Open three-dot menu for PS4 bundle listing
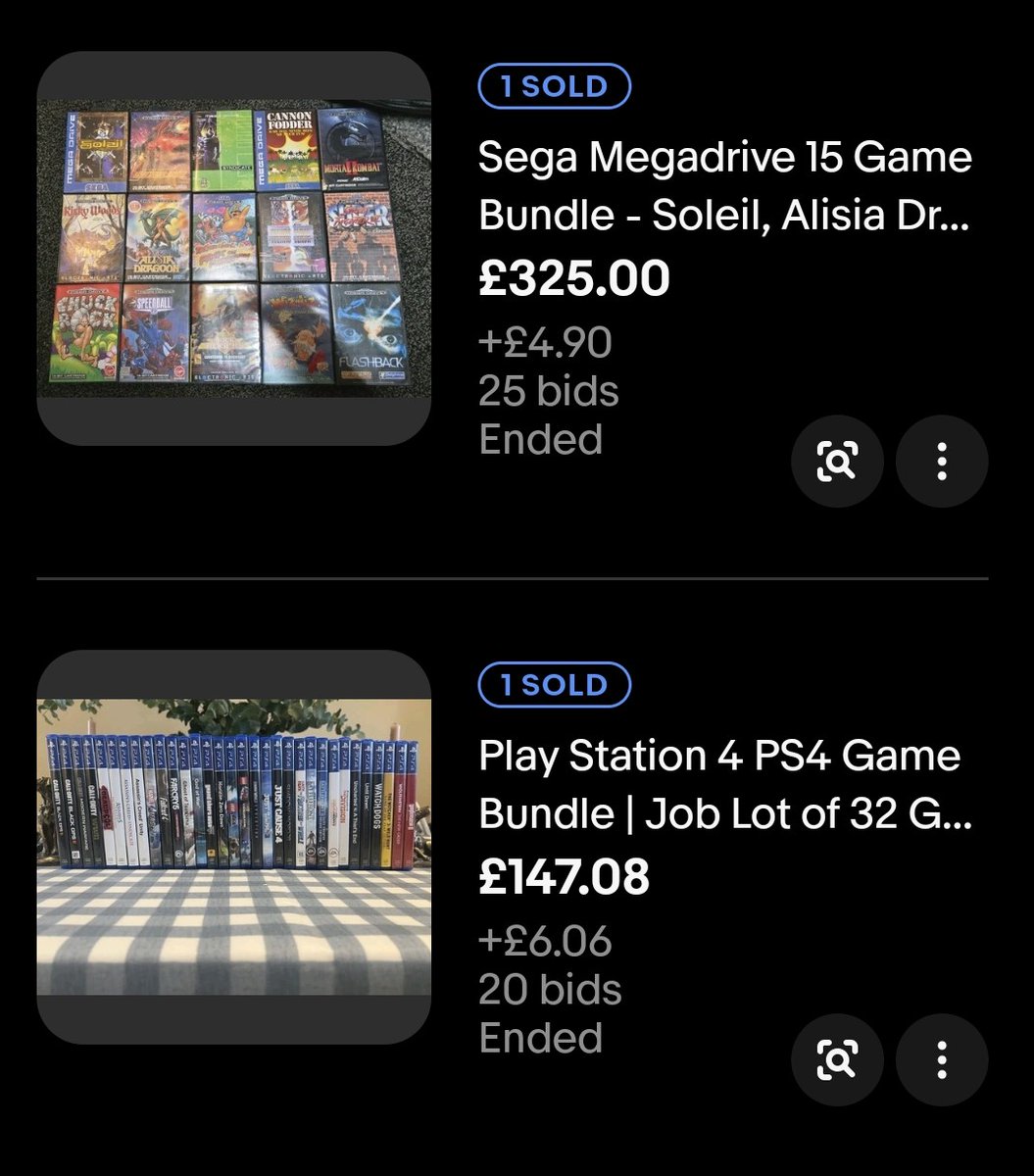Viewport: 1034px width, 1176px height. pos(942,1059)
